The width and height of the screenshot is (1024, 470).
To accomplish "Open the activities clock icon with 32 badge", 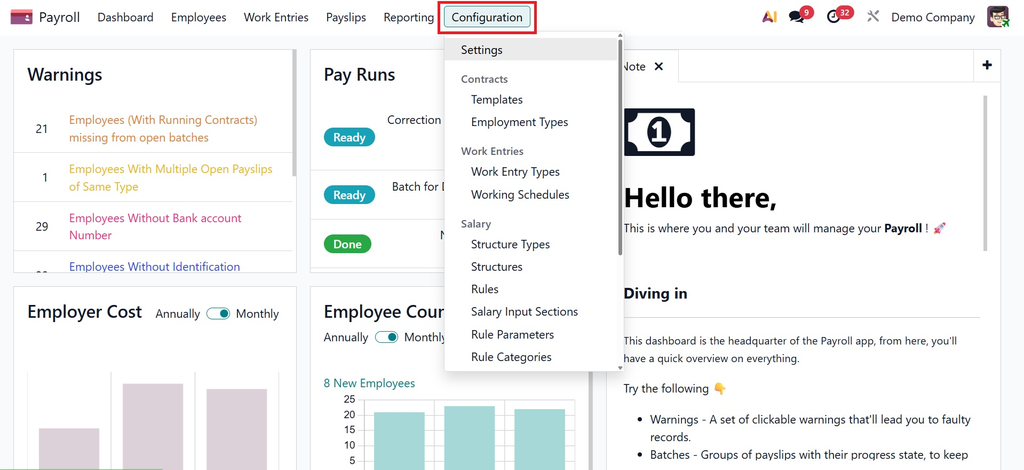I will coord(833,18).
